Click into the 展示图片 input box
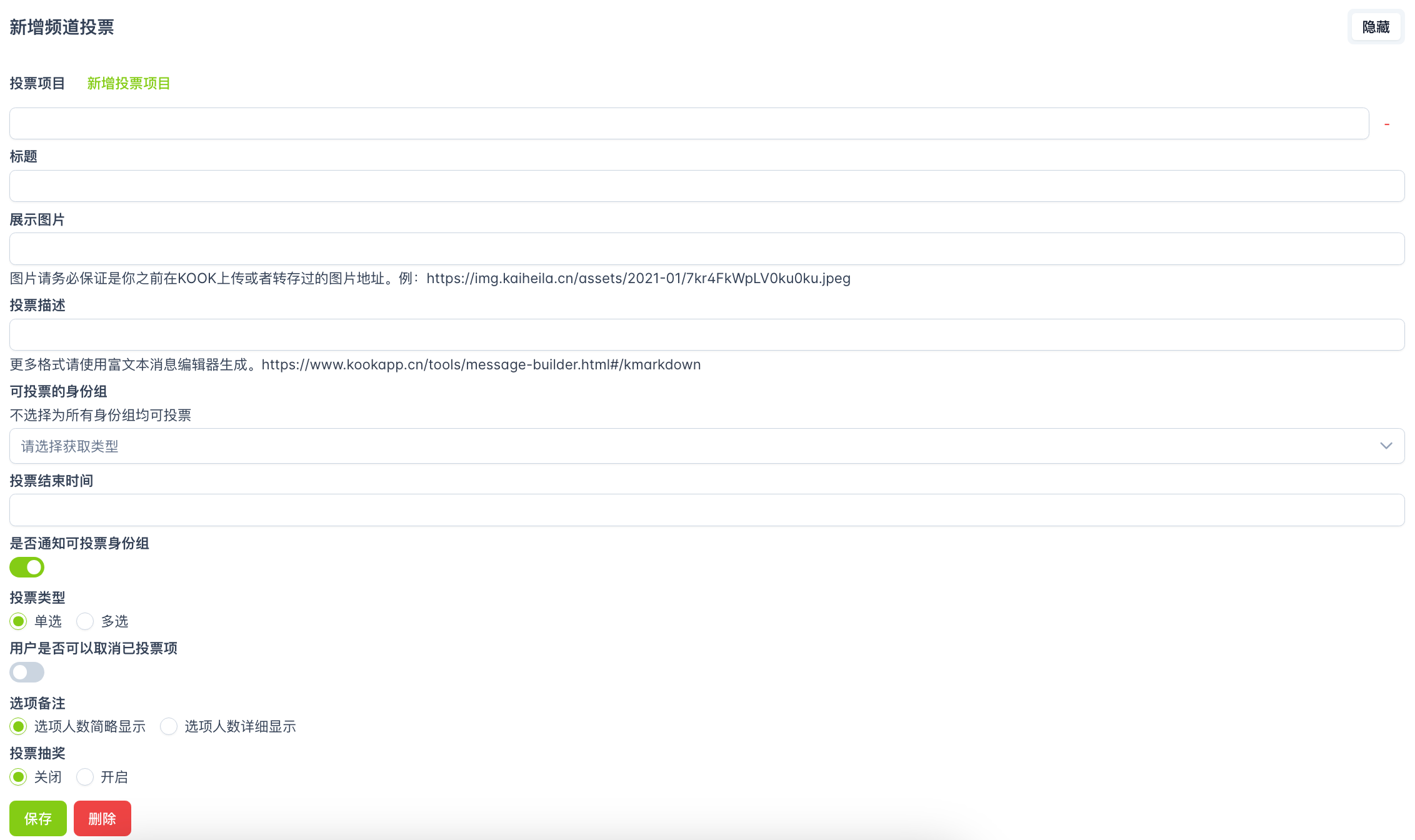Image resolution: width=1415 pixels, height=840 pixels. click(706, 249)
